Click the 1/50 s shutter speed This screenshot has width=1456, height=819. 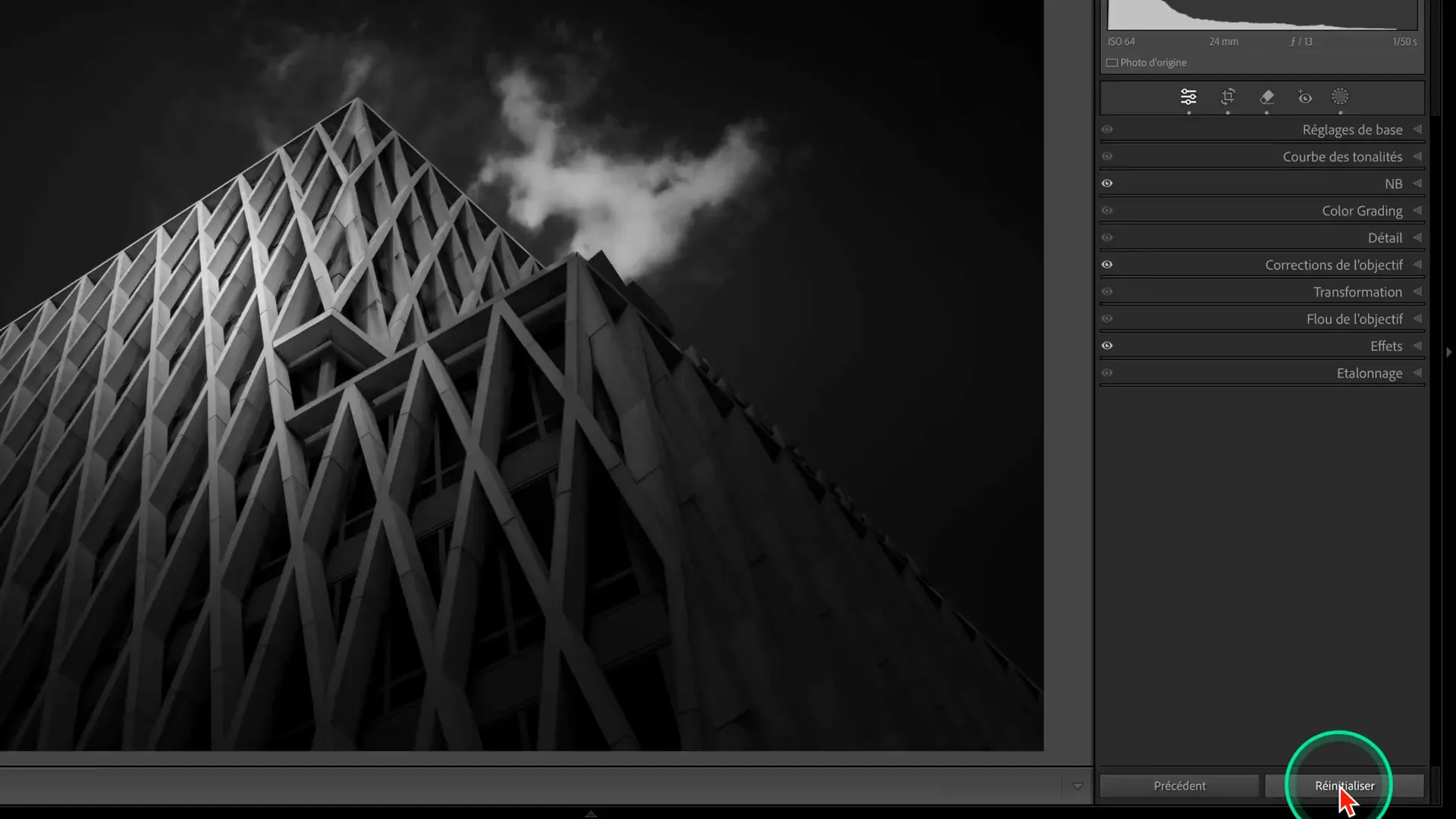tap(1404, 42)
